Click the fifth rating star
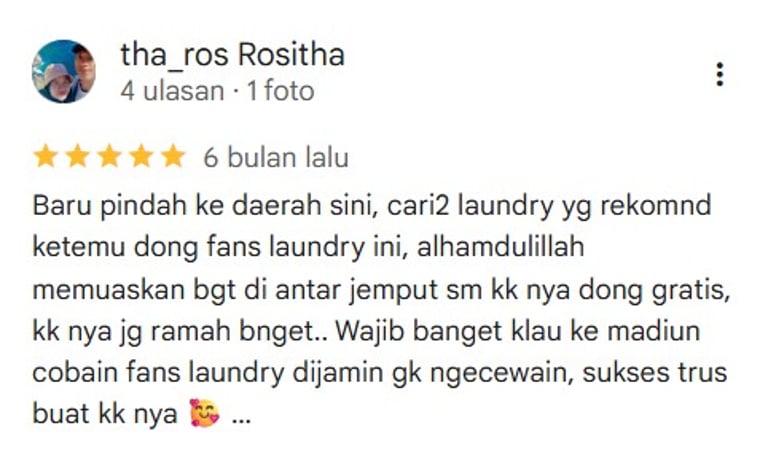The height and width of the screenshot is (466, 768). click(173, 157)
